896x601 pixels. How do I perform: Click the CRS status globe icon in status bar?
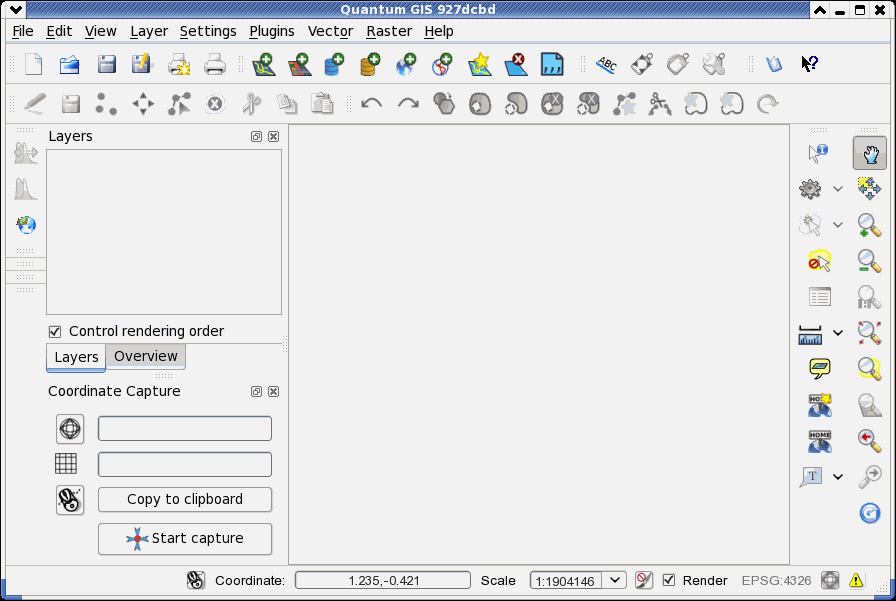tap(830, 580)
